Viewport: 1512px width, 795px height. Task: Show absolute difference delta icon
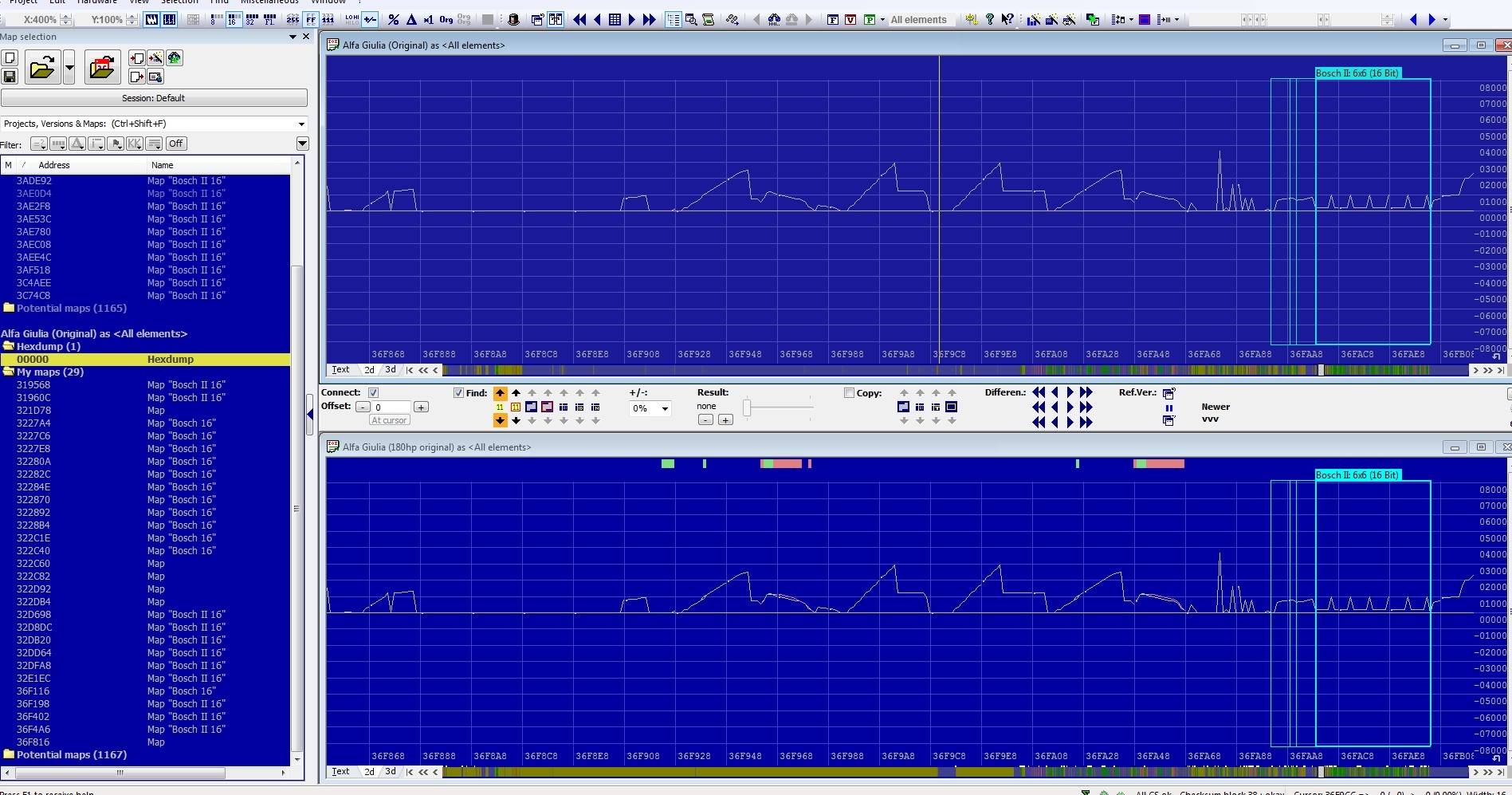click(411, 19)
